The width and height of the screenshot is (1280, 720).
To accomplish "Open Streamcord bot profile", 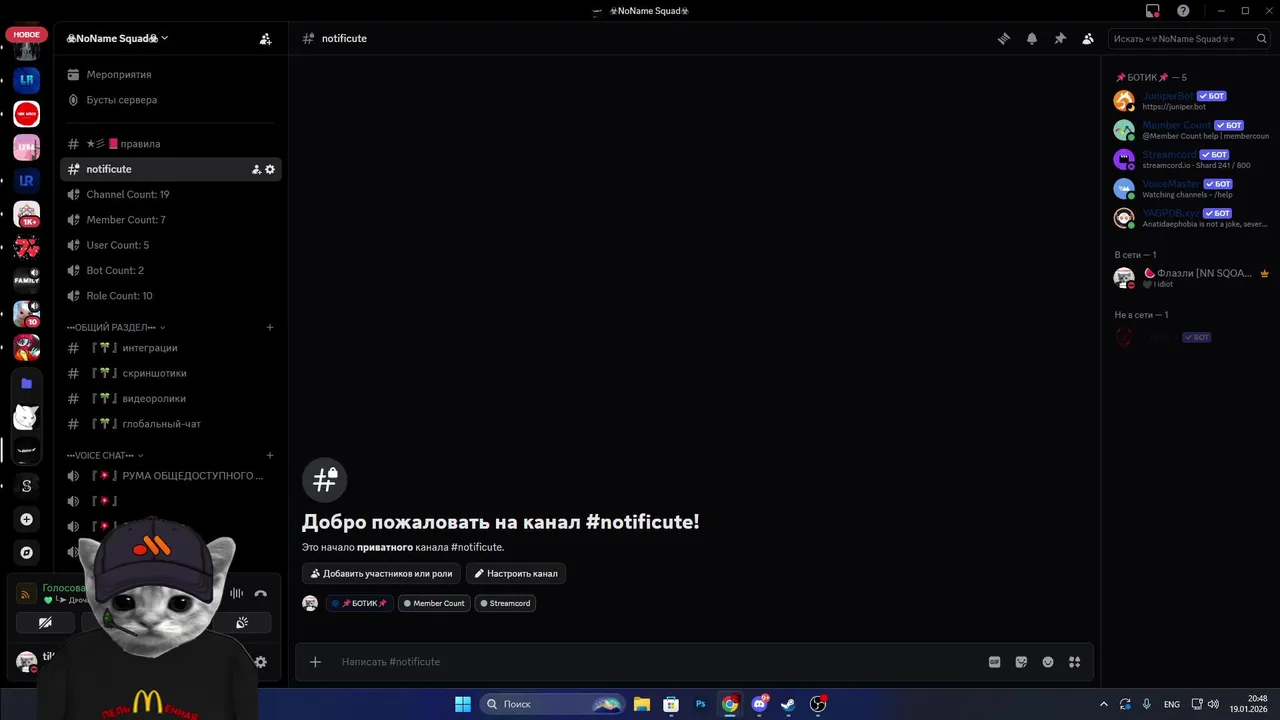I will 1191,159.
